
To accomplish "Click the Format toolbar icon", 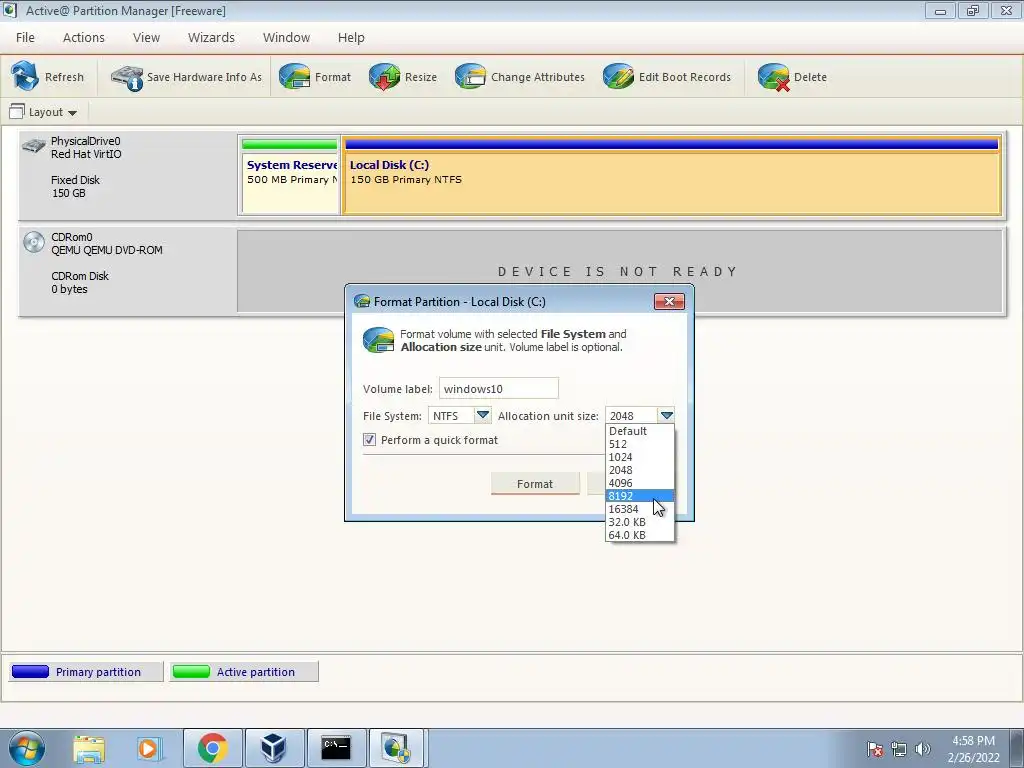I will pos(295,76).
